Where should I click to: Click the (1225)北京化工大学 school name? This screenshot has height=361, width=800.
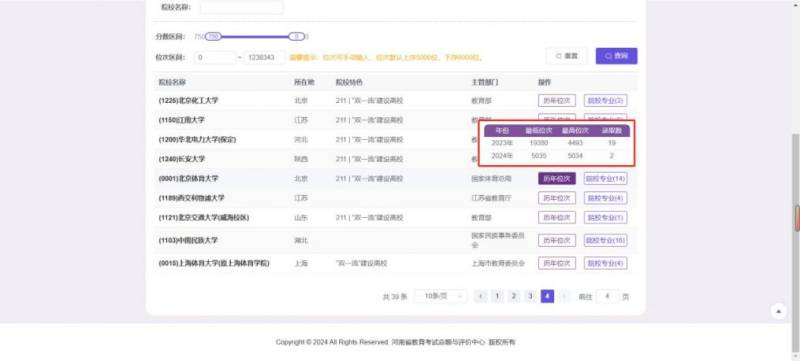[x=188, y=100]
